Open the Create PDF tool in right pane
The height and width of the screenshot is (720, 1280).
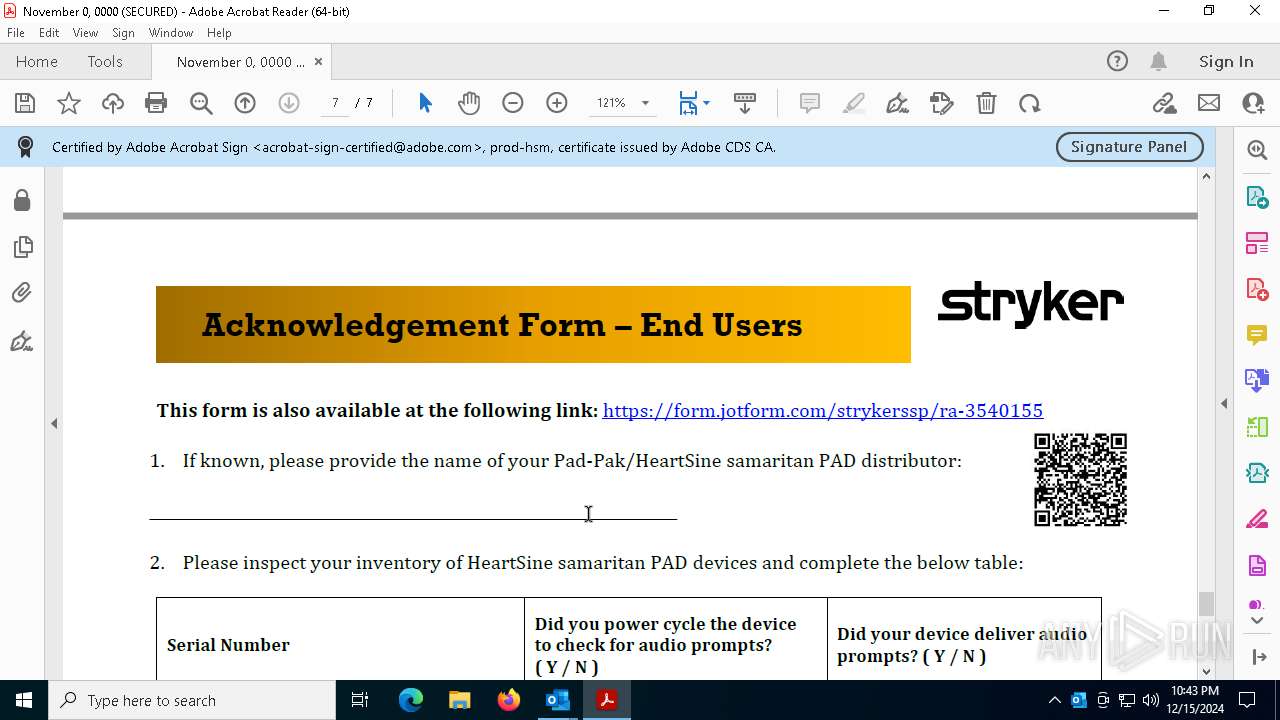click(x=1257, y=288)
